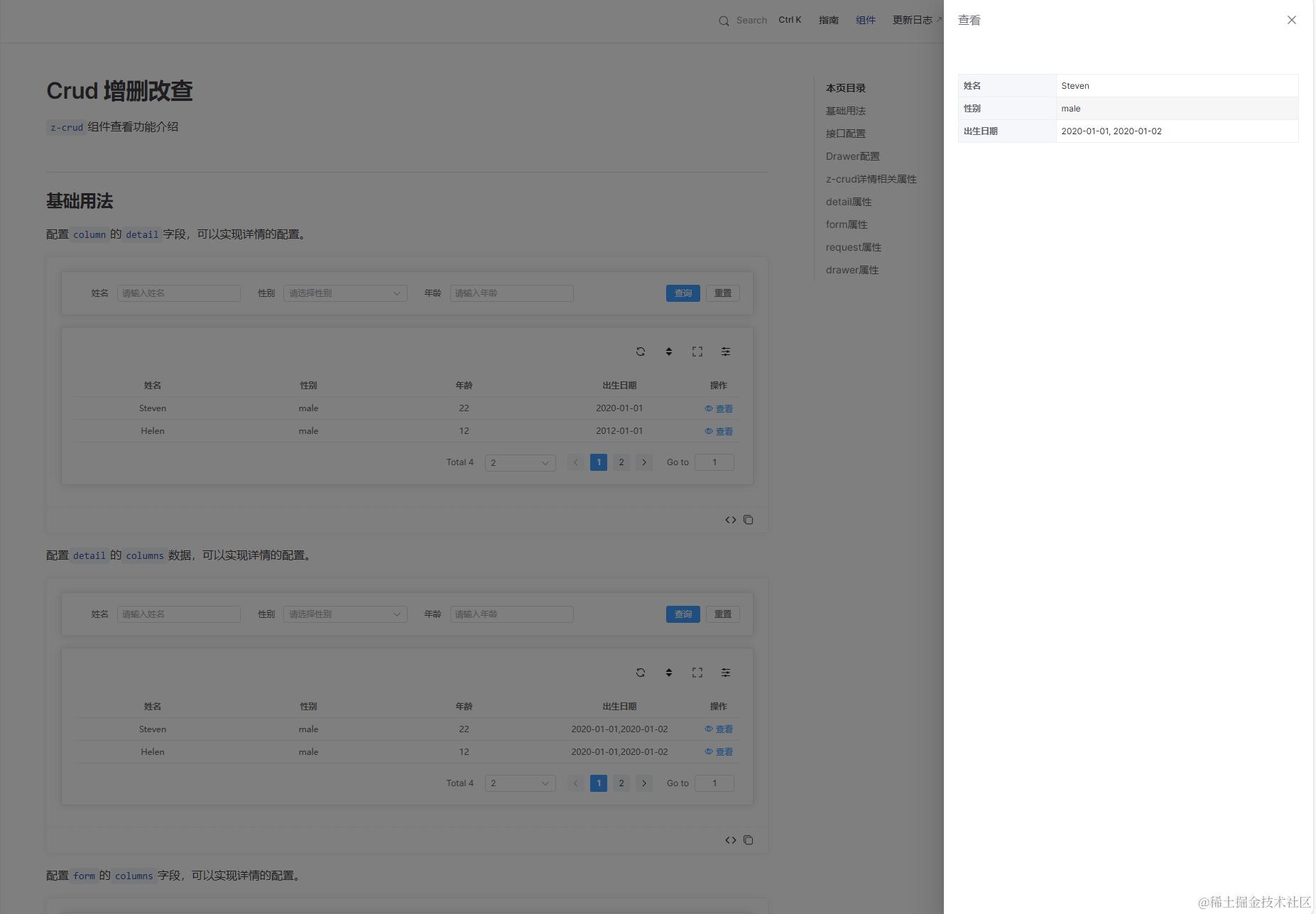Focus the 年龄 input in the first search form
The width and height of the screenshot is (1316, 914).
(x=512, y=293)
